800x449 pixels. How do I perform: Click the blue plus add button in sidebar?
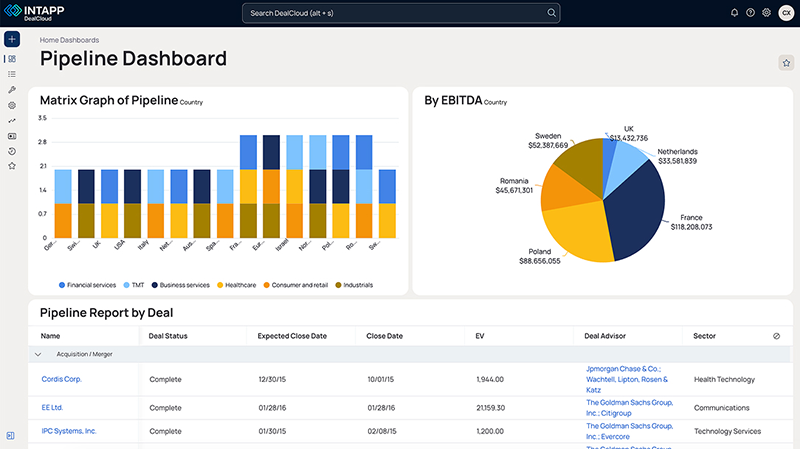12,40
